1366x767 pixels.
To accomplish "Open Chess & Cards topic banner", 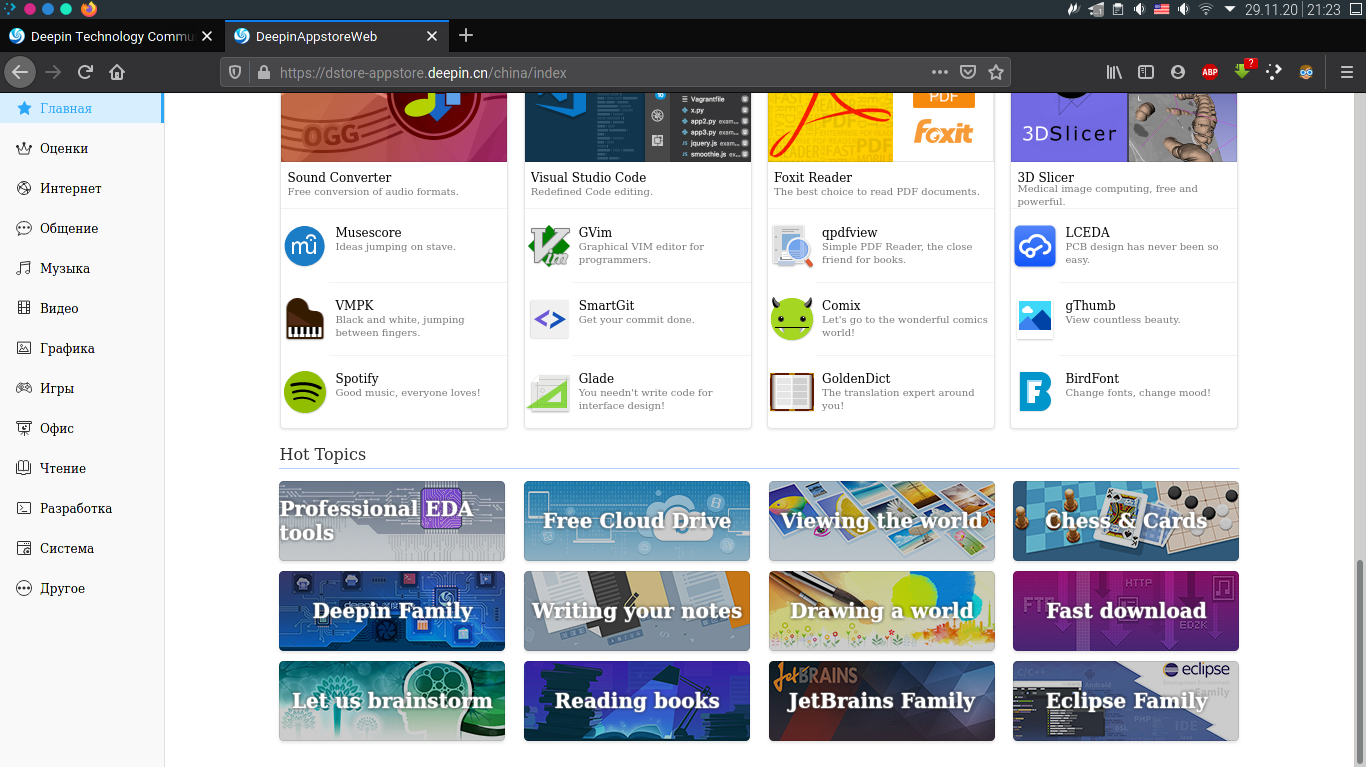I will pyautogui.click(x=1126, y=521).
